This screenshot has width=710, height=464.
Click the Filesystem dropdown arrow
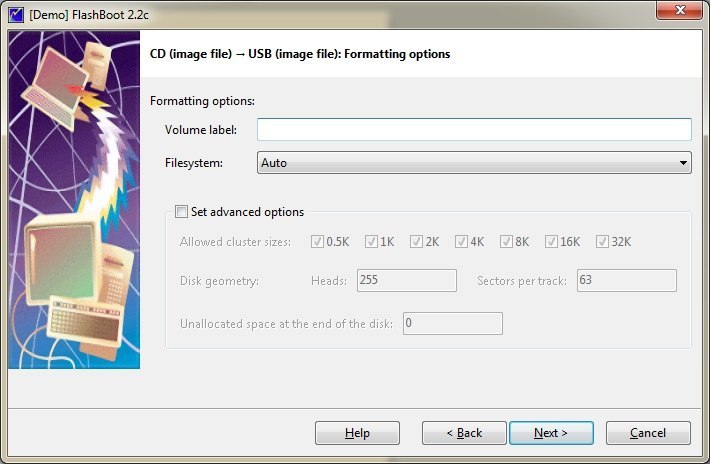click(683, 163)
